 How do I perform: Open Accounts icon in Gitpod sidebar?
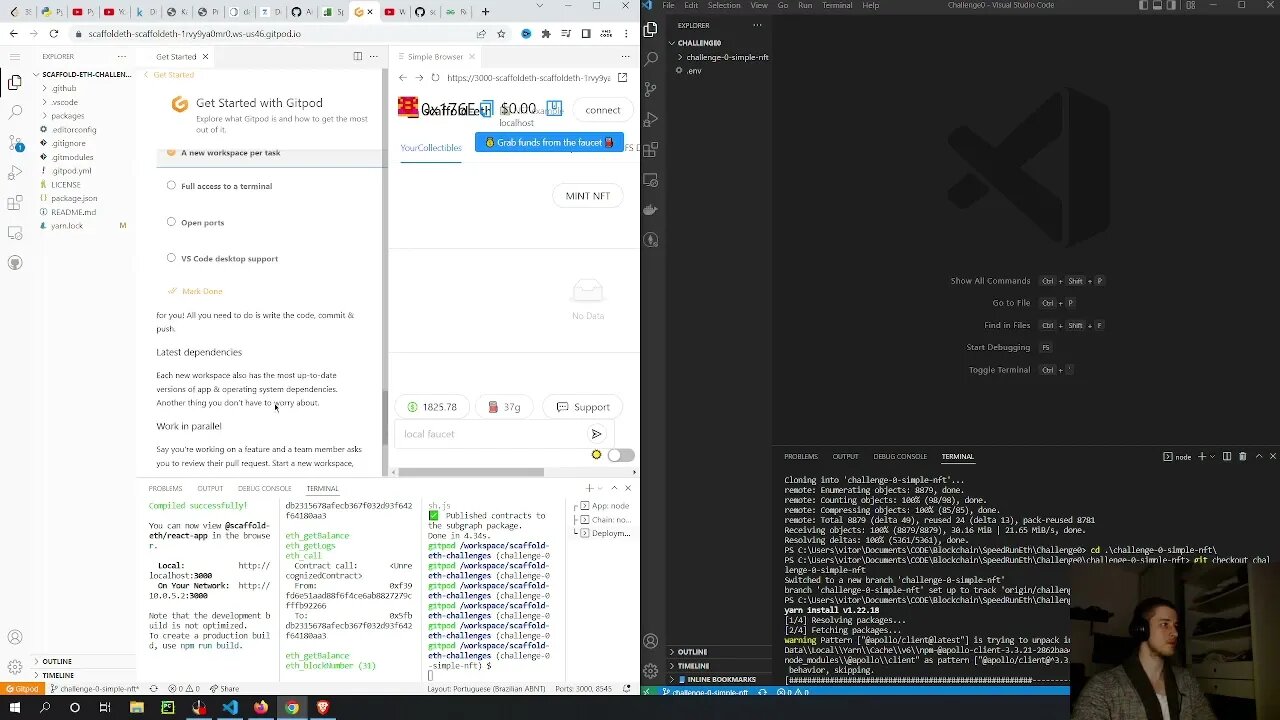(15, 637)
